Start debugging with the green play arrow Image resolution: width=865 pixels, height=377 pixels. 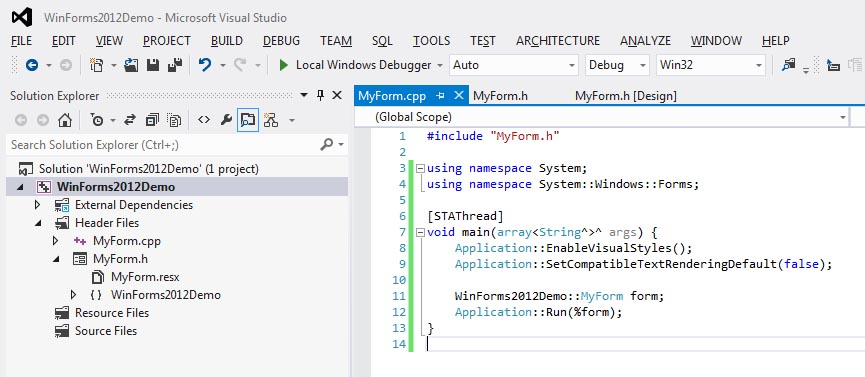(284, 65)
